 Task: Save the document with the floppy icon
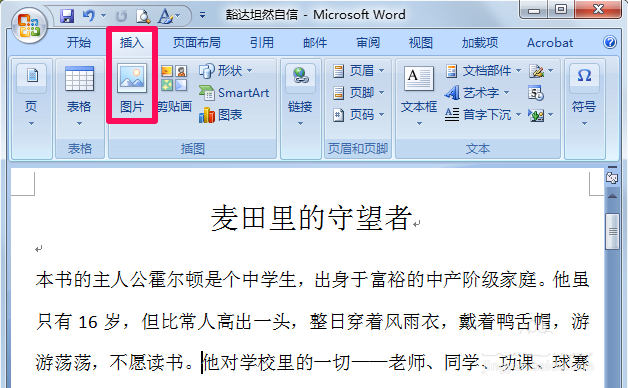click(x=67, y=16)
